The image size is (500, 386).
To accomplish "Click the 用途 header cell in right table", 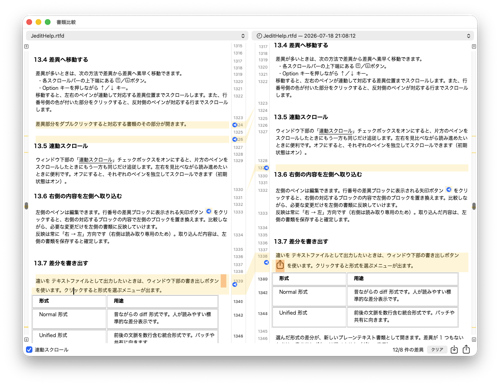I will pyautogui.click(x=403, y=279).
